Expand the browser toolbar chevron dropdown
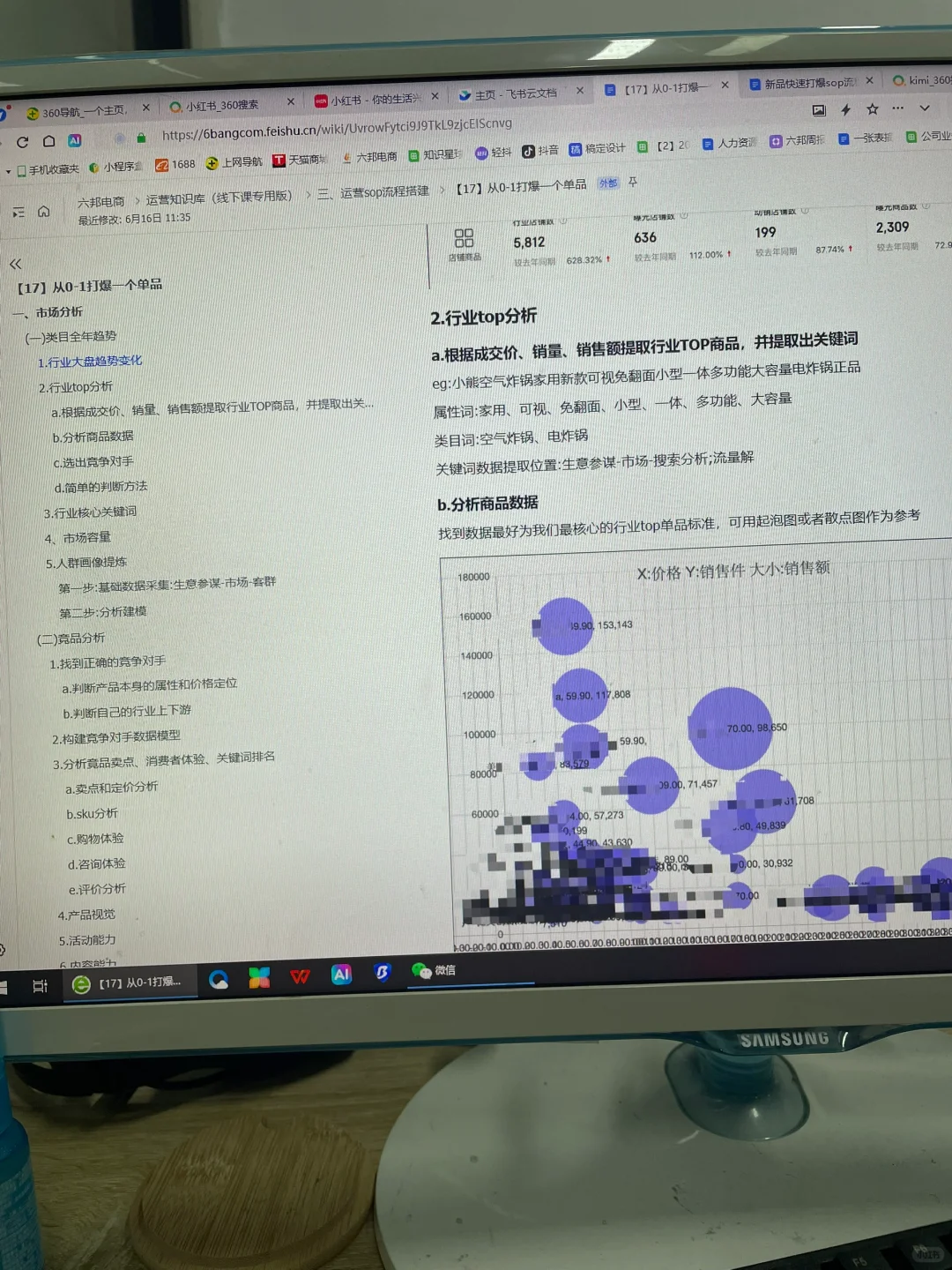 coord(924,108)
